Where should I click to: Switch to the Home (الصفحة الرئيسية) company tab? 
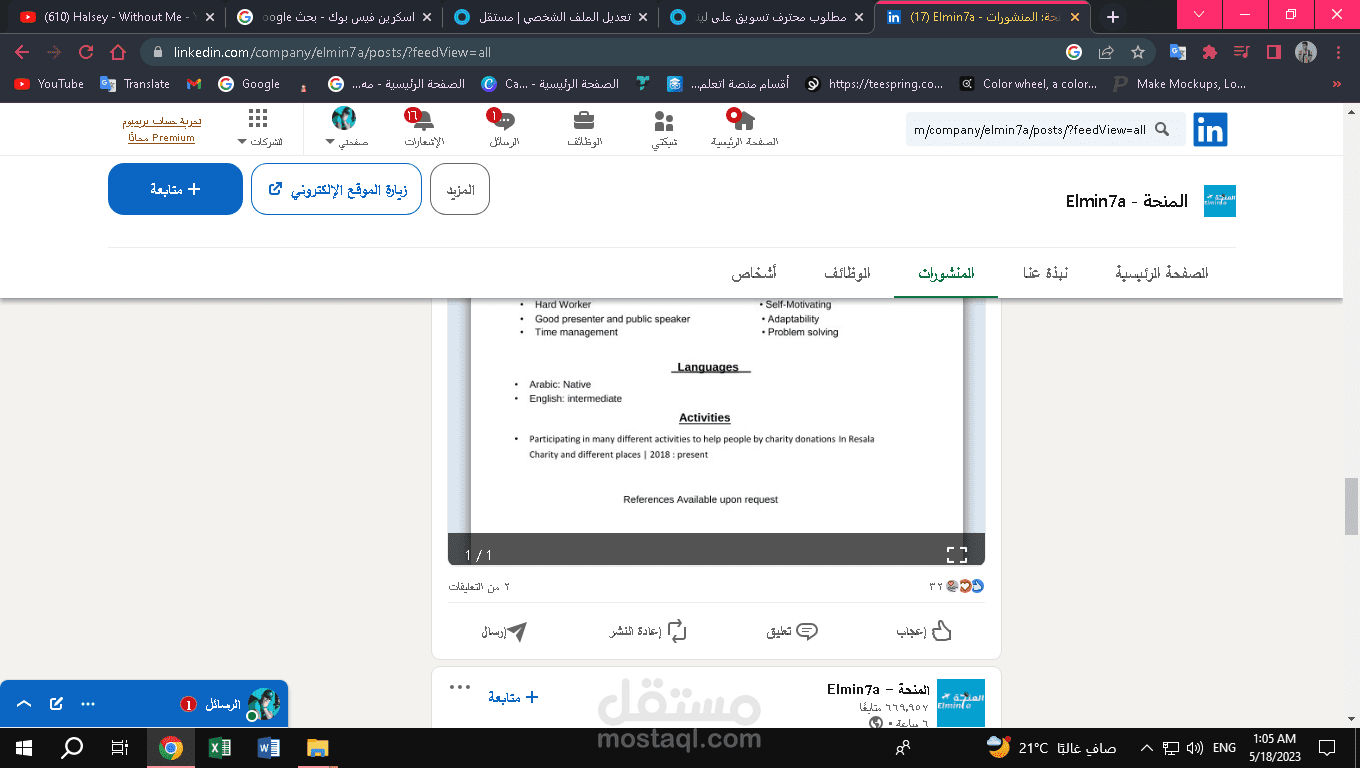click(x=1162, y=273)
